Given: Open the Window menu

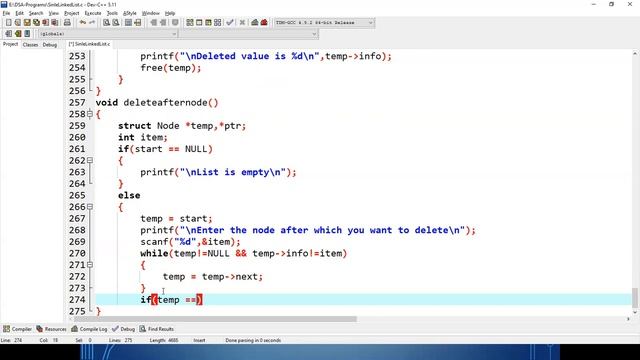Looking at the screenshot, I should [151, 13].
